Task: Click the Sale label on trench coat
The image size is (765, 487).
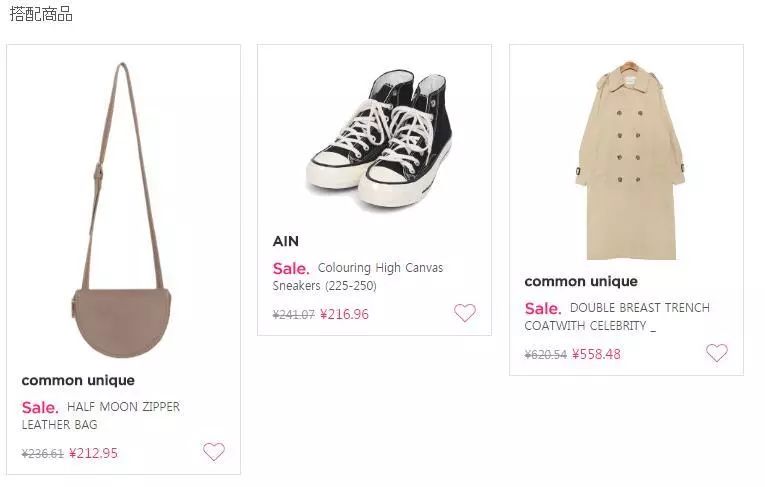Action: pyautogui.click(x=542, y=308)
